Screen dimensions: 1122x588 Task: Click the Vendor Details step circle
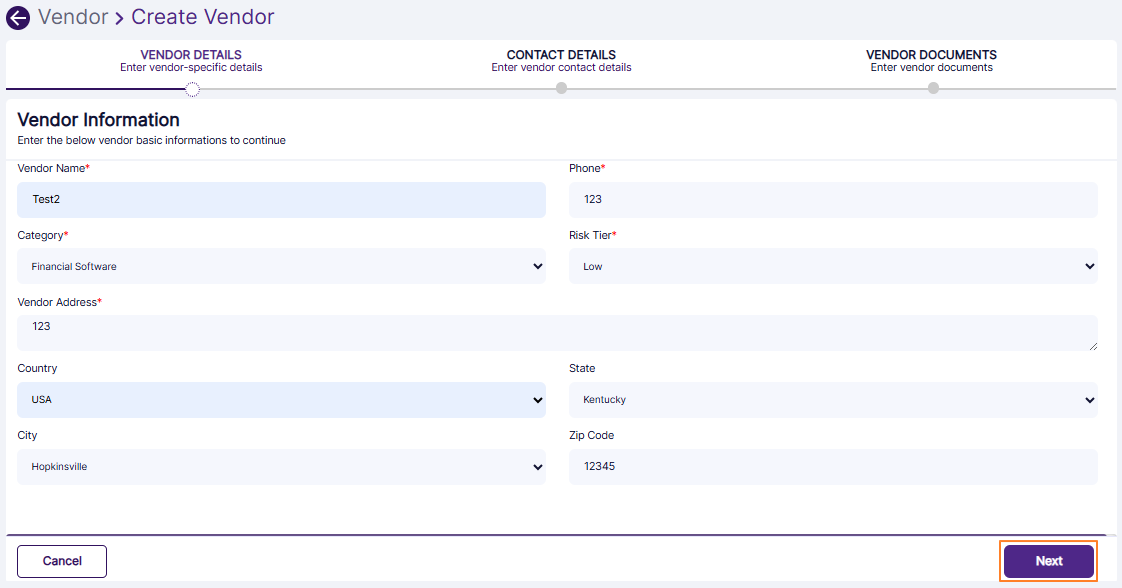coord(192,89)
